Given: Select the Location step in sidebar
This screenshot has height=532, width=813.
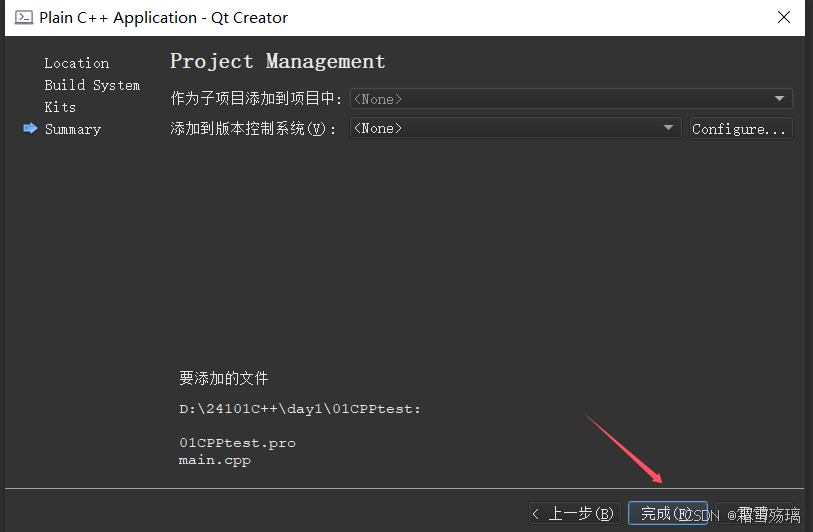Looking at the screenshot, I should 77,63.
